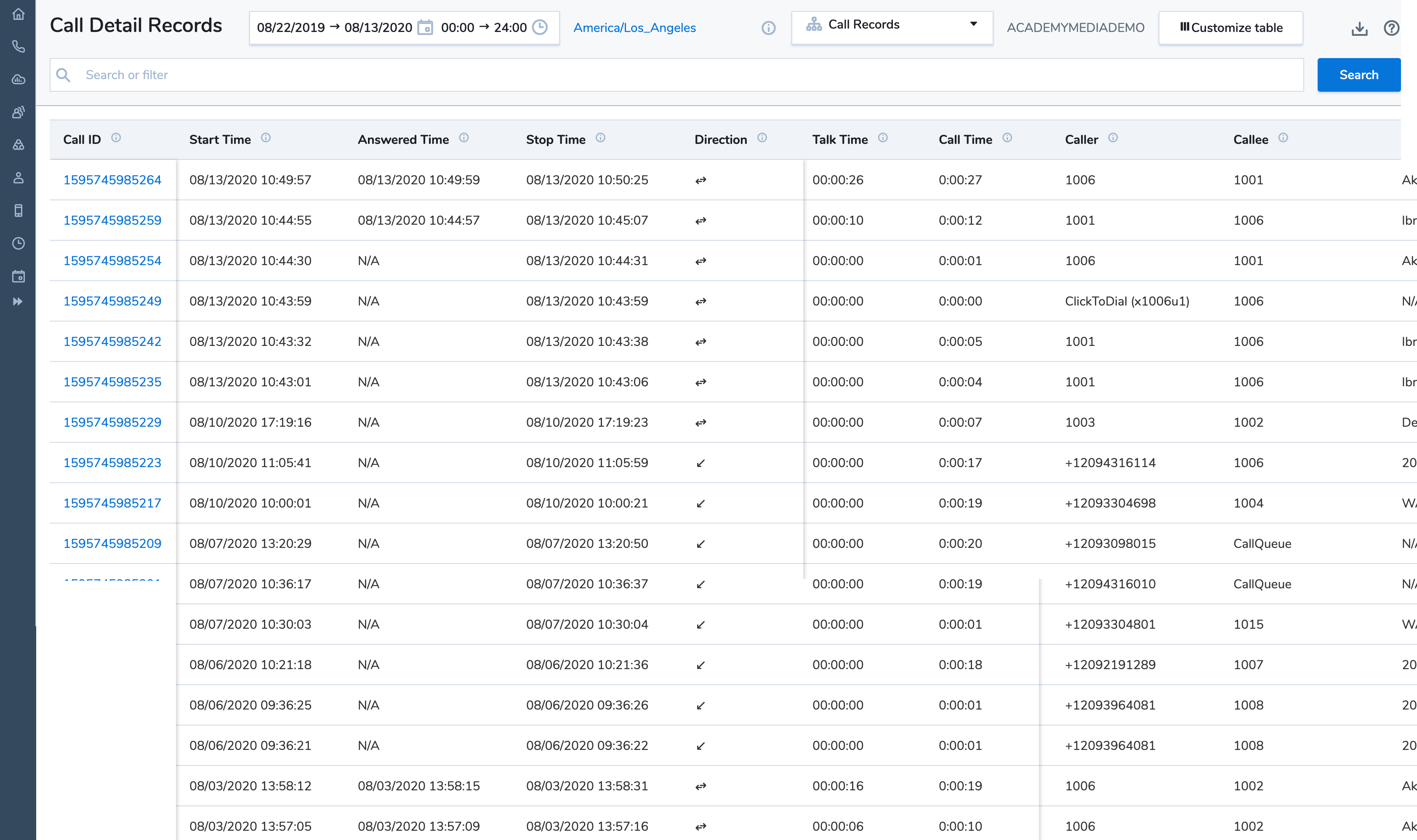Click the Customize table button
Screen dimensions: 1417x840
click(x=1231, y=28)
